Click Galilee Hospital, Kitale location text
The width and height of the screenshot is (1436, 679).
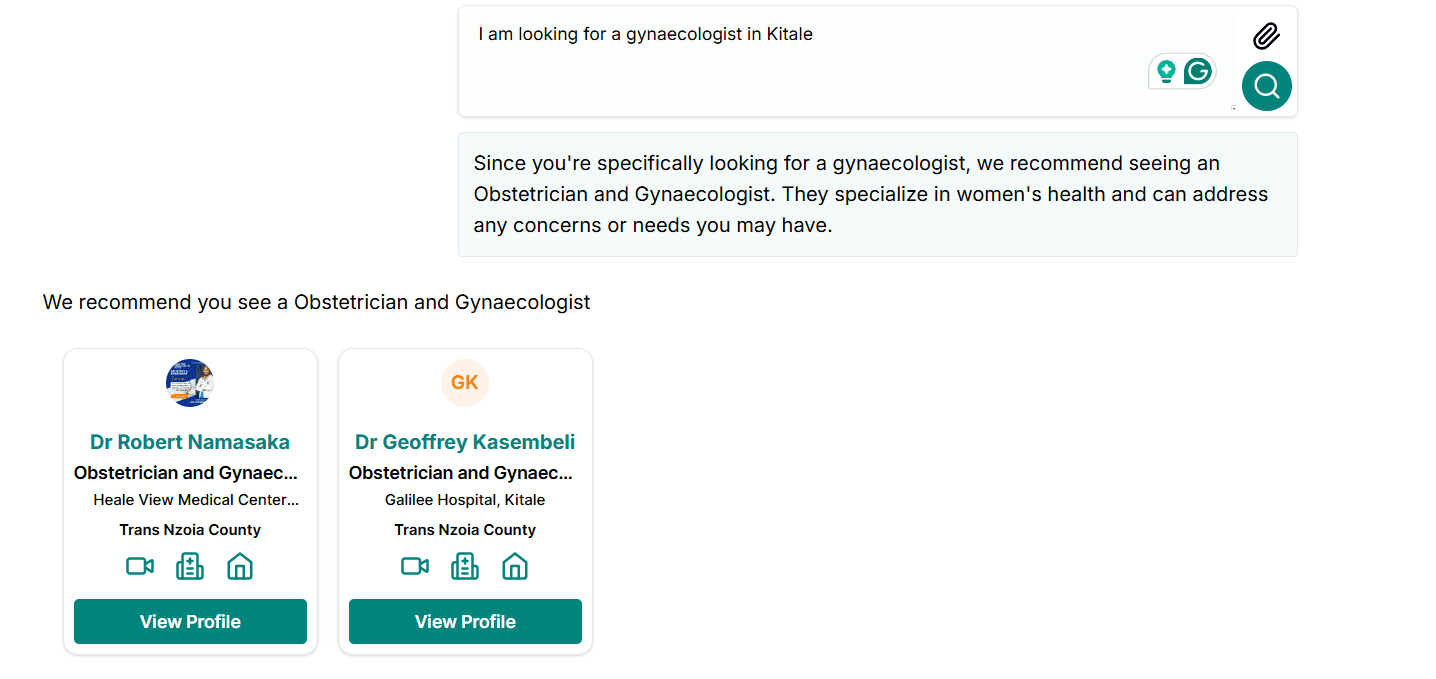click(x=465, y=500)
